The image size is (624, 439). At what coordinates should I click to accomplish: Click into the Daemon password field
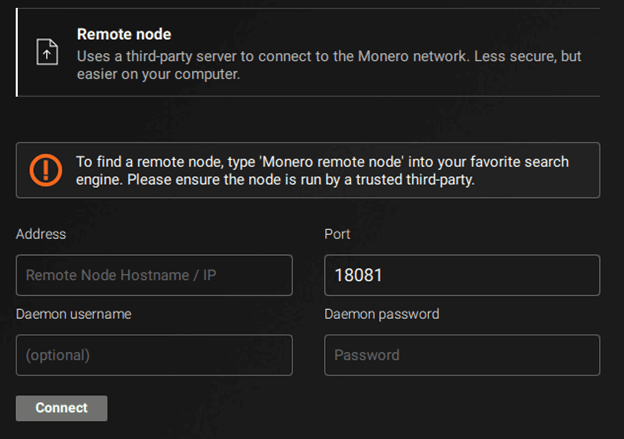click(x=462, y=355)
